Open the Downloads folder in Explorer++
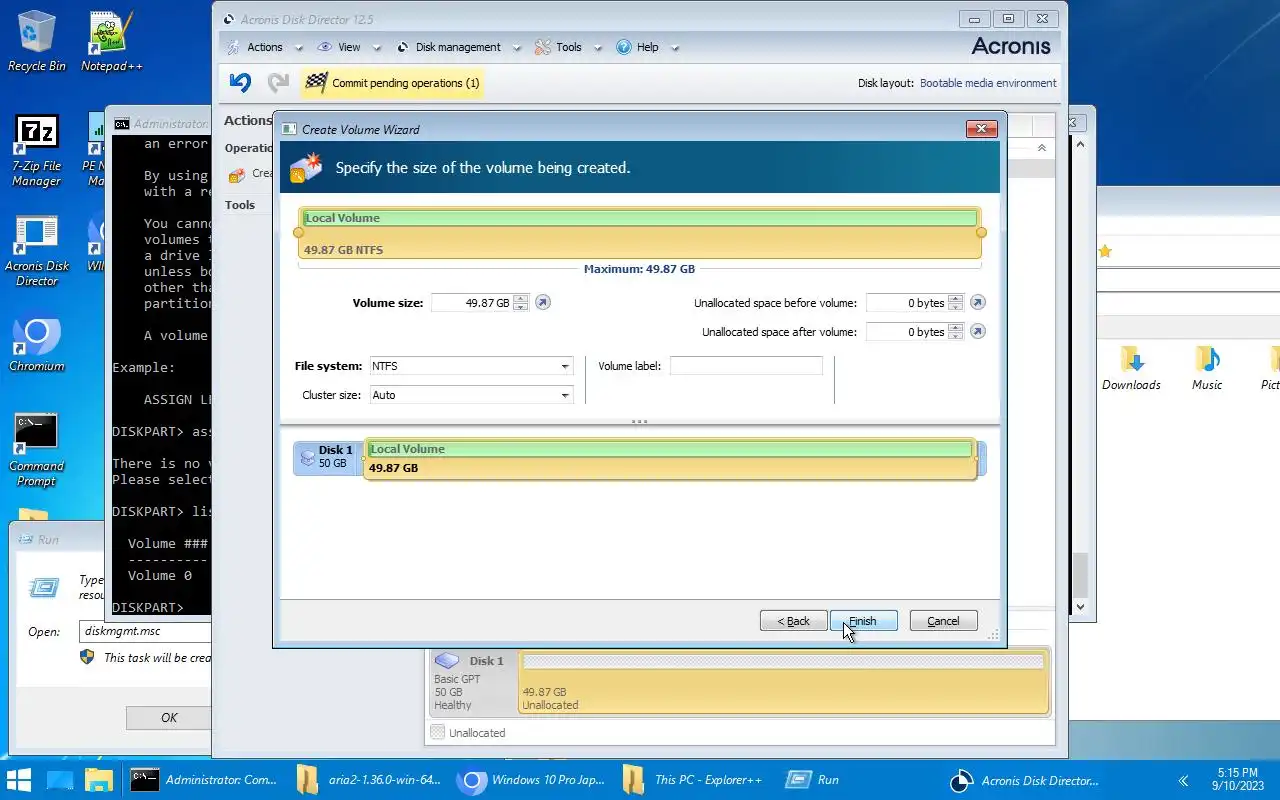 (x=1131, y=368)
